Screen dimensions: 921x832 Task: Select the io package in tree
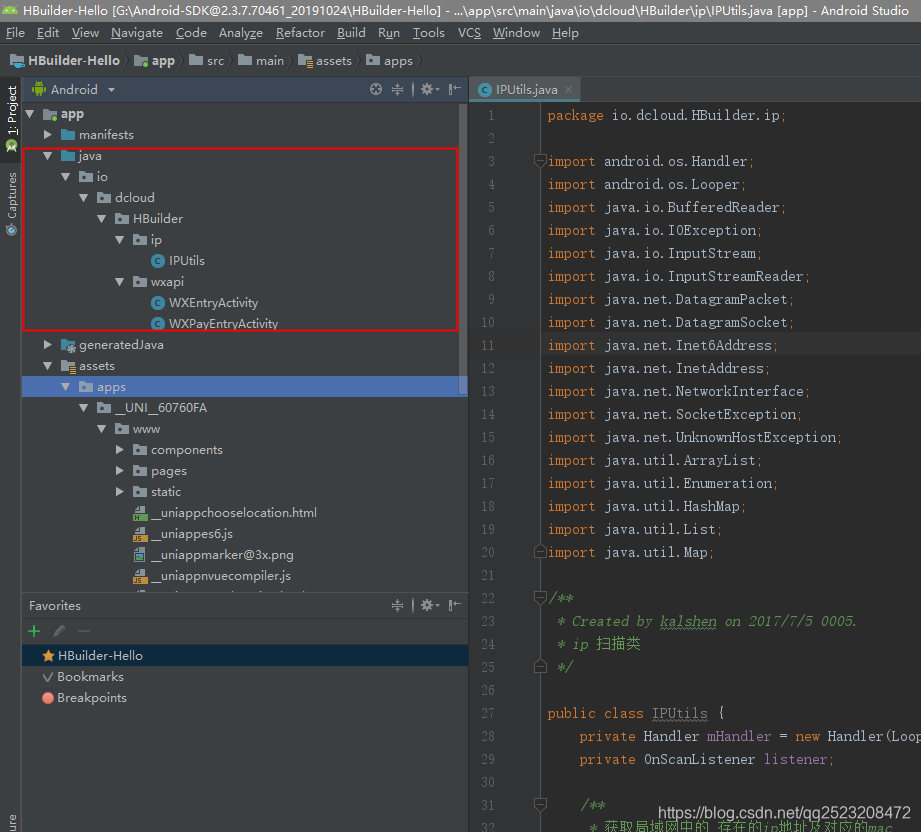102,177
